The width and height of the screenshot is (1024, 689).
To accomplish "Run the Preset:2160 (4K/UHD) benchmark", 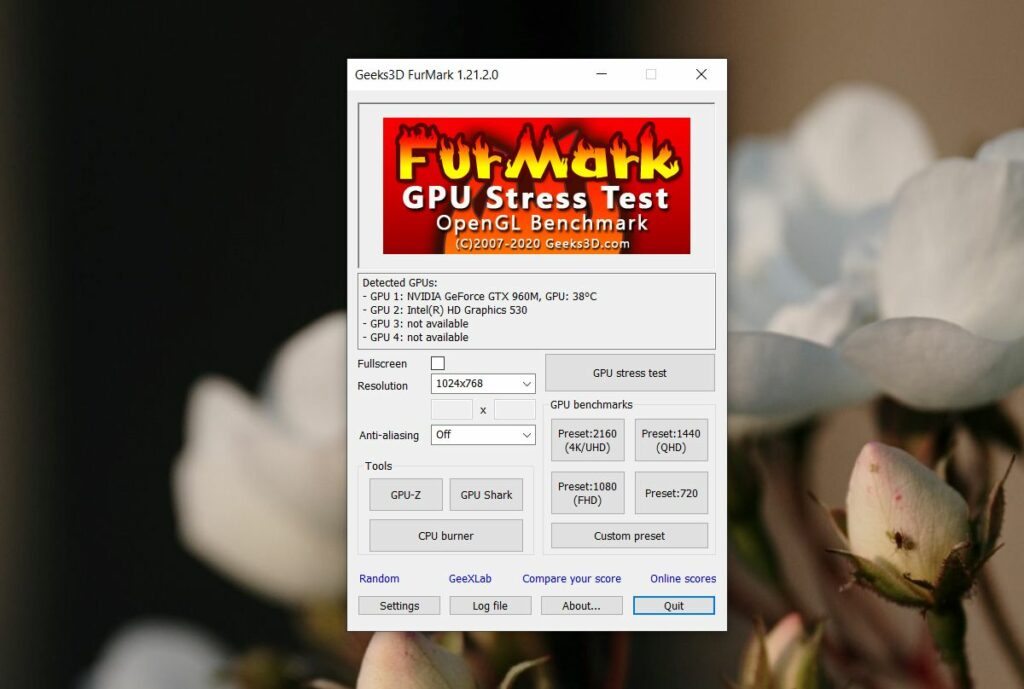I will pos(587,439).
